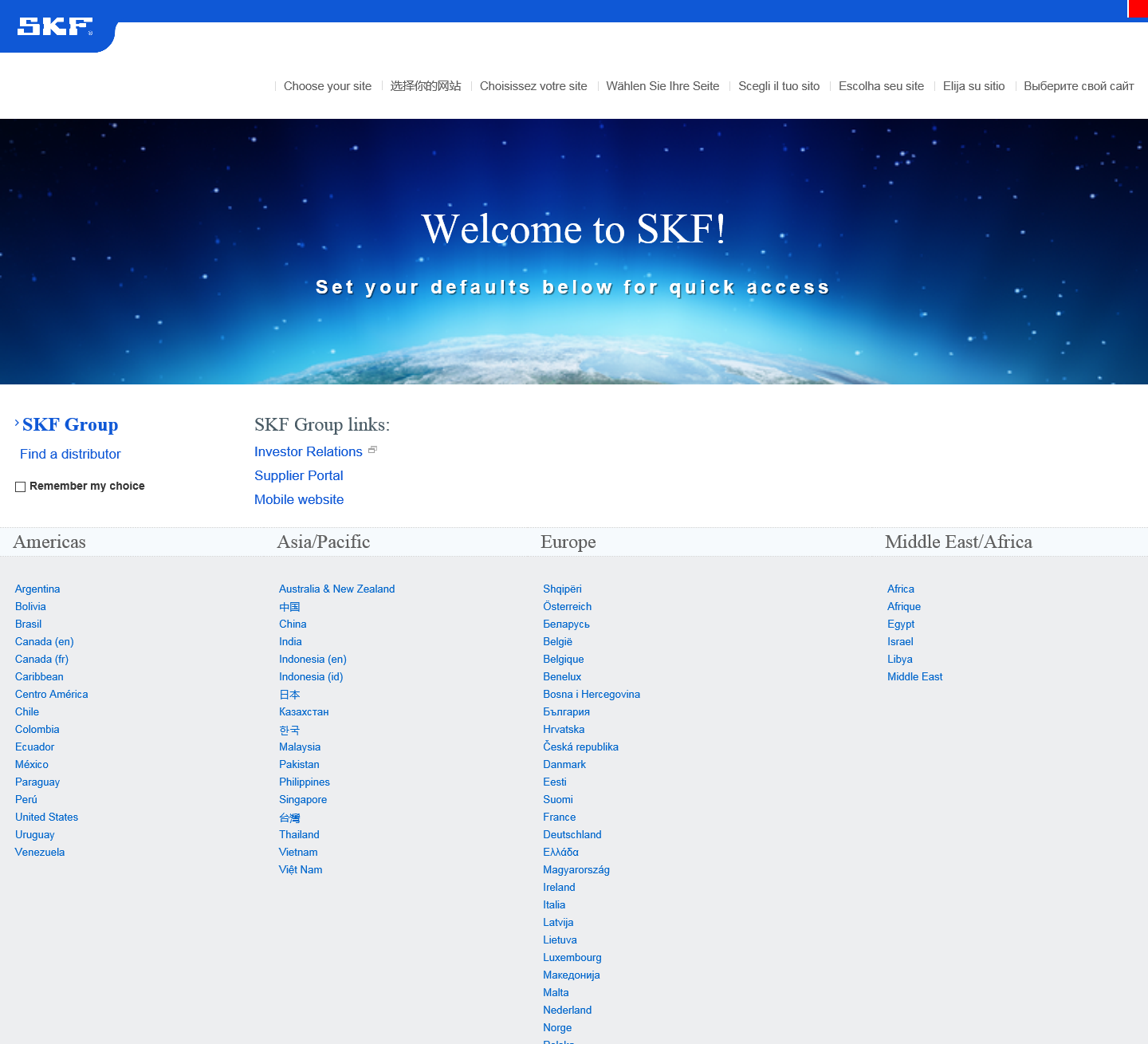Open the Italia site
1148x1044 pixels.
point(554,904)
